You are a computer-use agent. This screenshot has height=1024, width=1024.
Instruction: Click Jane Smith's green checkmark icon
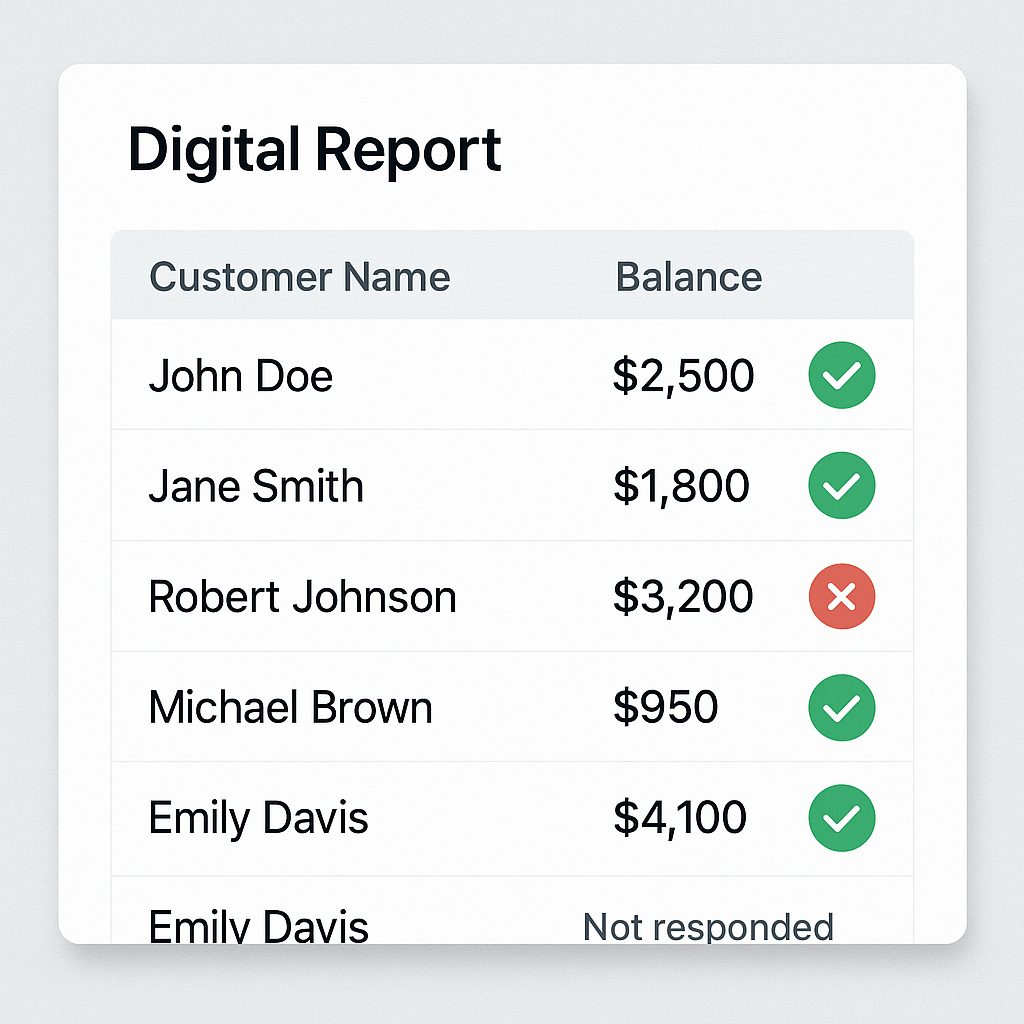coord(842,485)
